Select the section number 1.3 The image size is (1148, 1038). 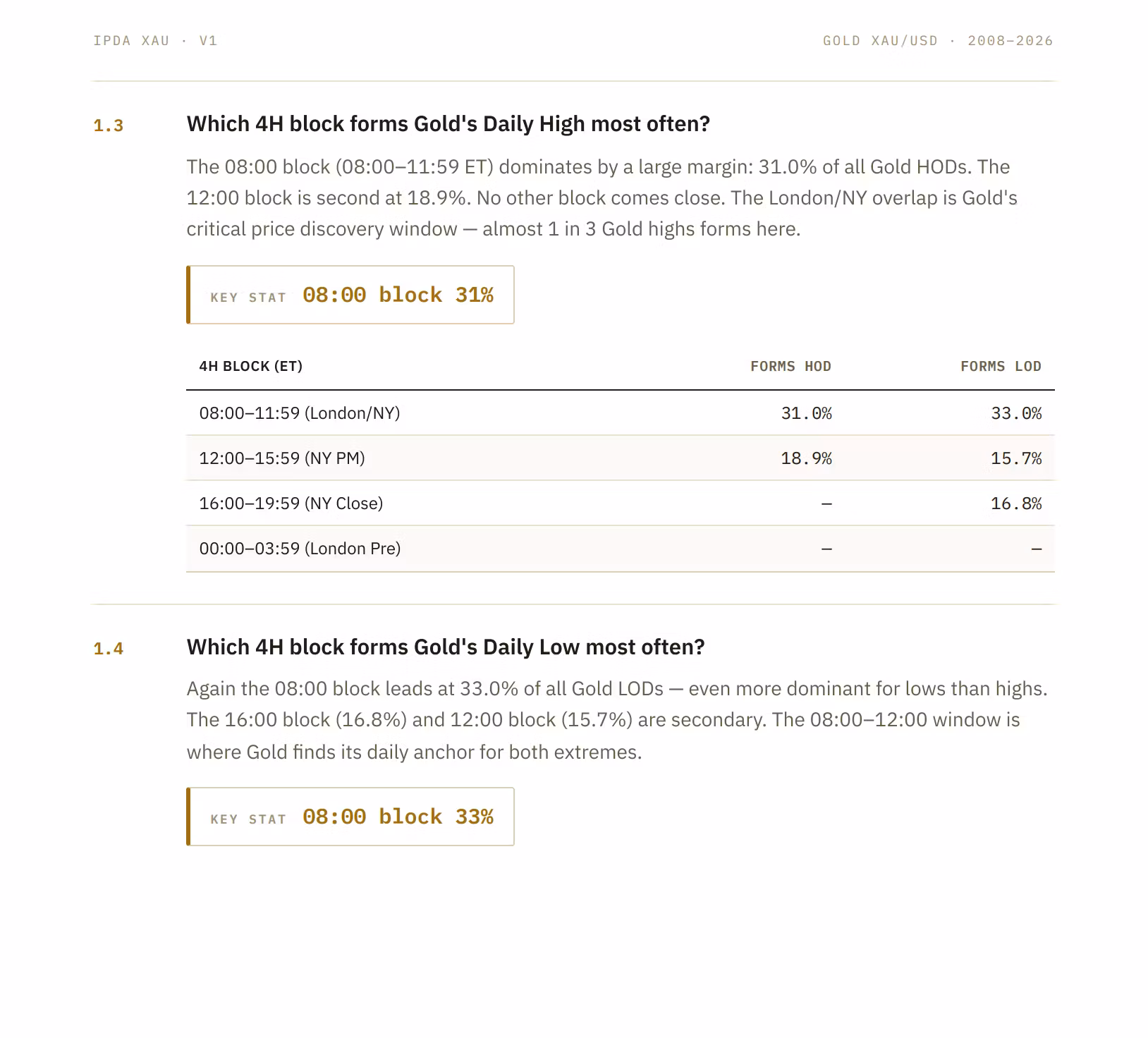tap(109, 126)
